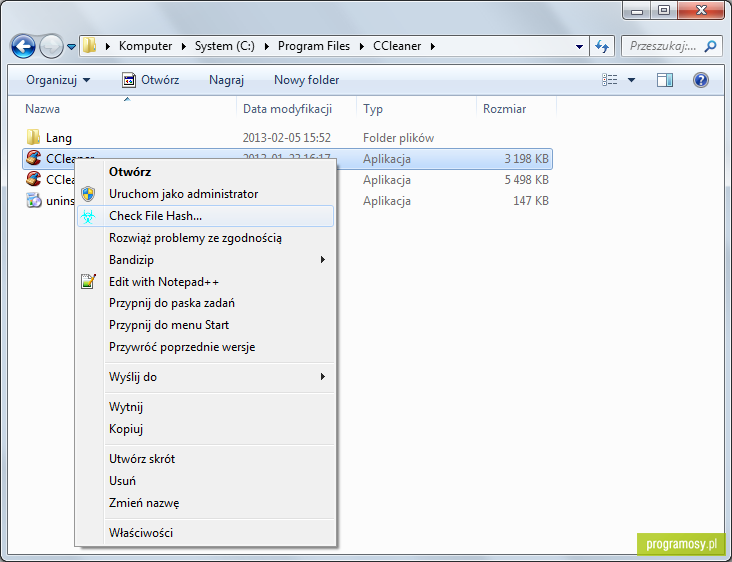Choose Edit with Notepad++
This screenshot has height=562, width=732.
205,281
